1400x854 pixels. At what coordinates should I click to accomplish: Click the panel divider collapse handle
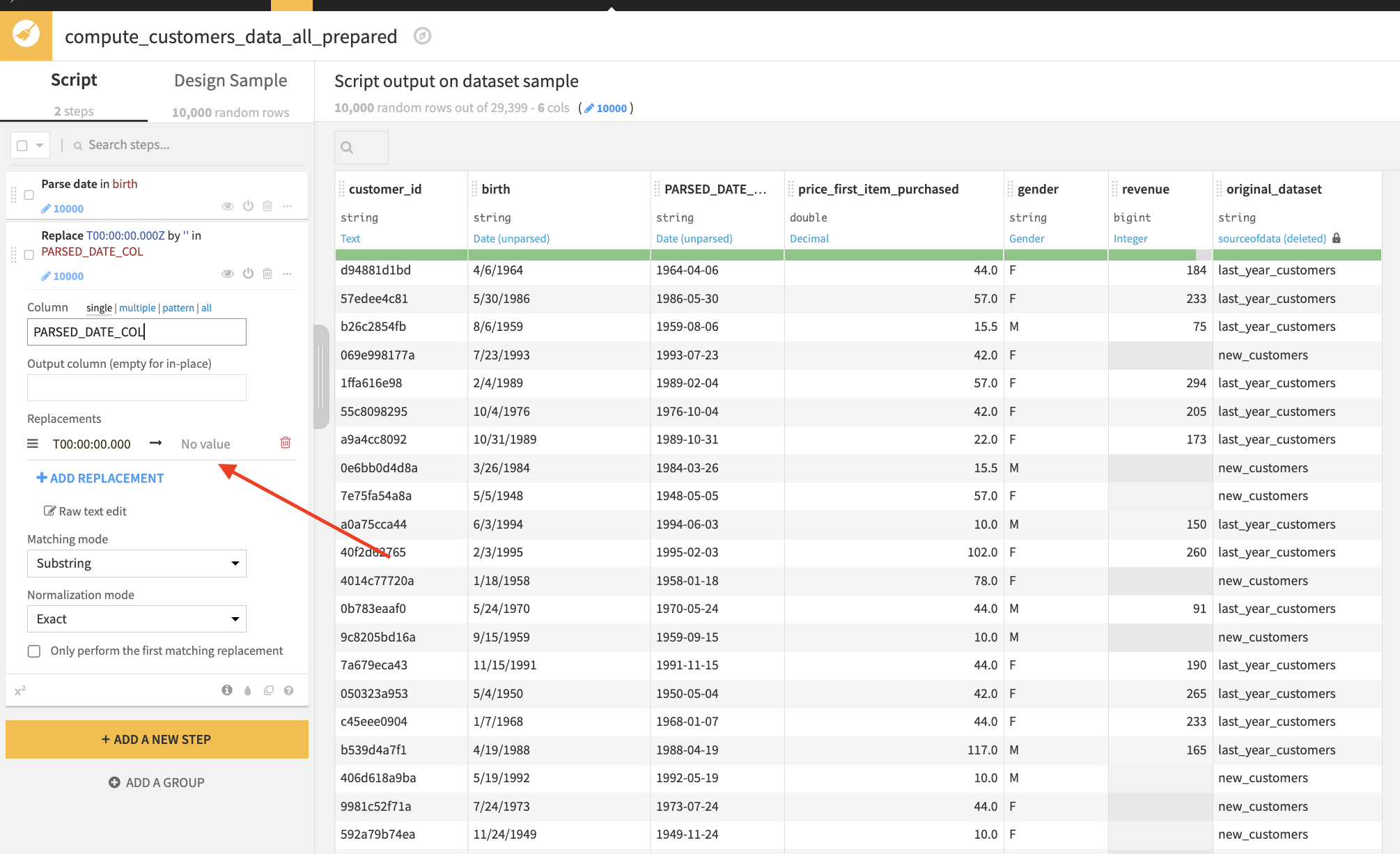click(321, 377)
